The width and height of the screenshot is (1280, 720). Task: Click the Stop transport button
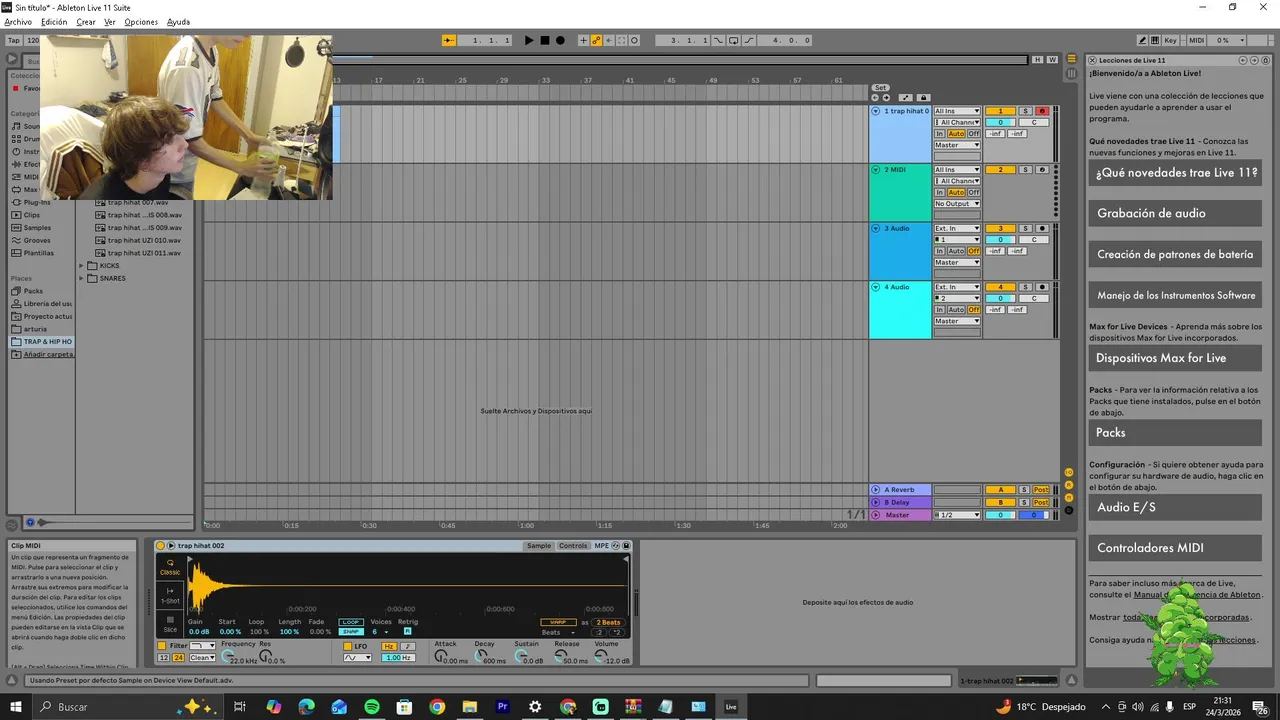[x=544, y=40]
